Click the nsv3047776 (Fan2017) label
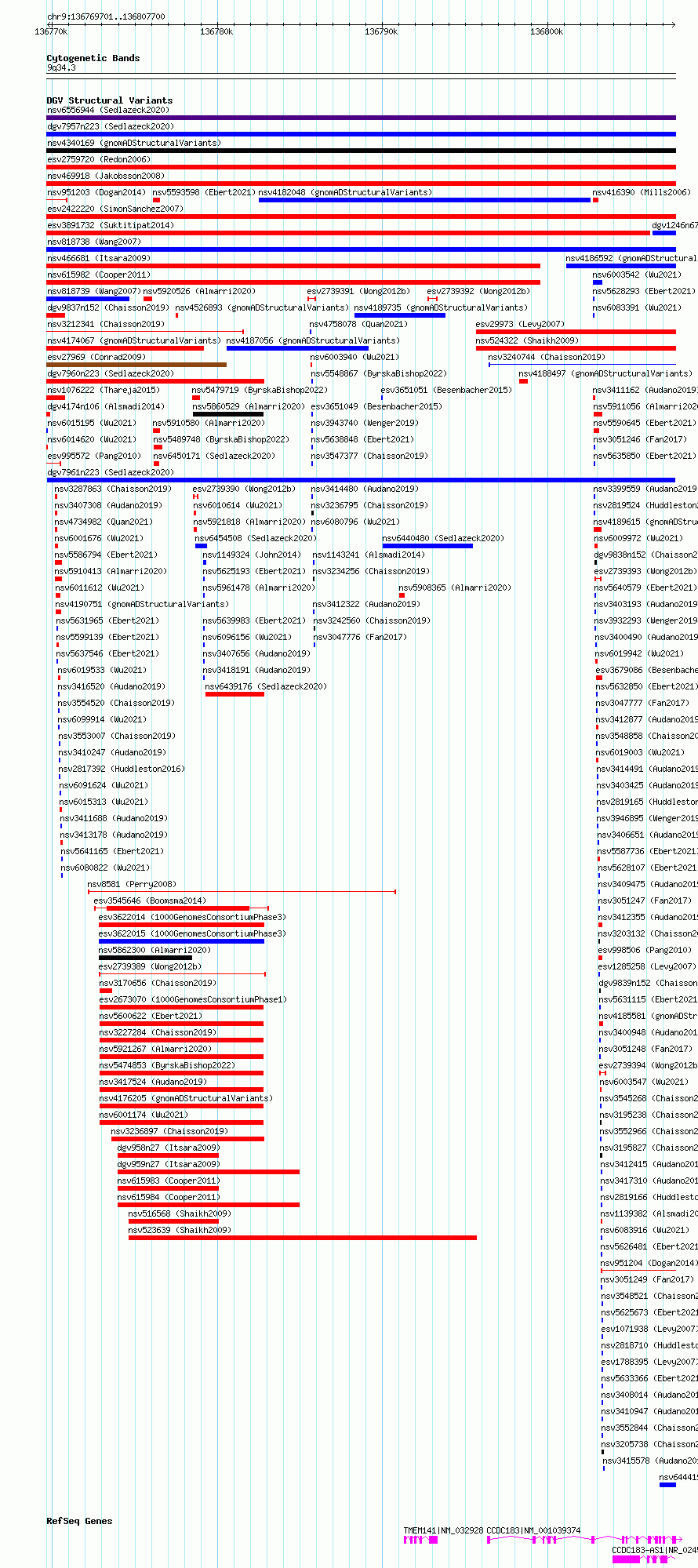This screenshot has height=1568, width=698. coord(360,637)
